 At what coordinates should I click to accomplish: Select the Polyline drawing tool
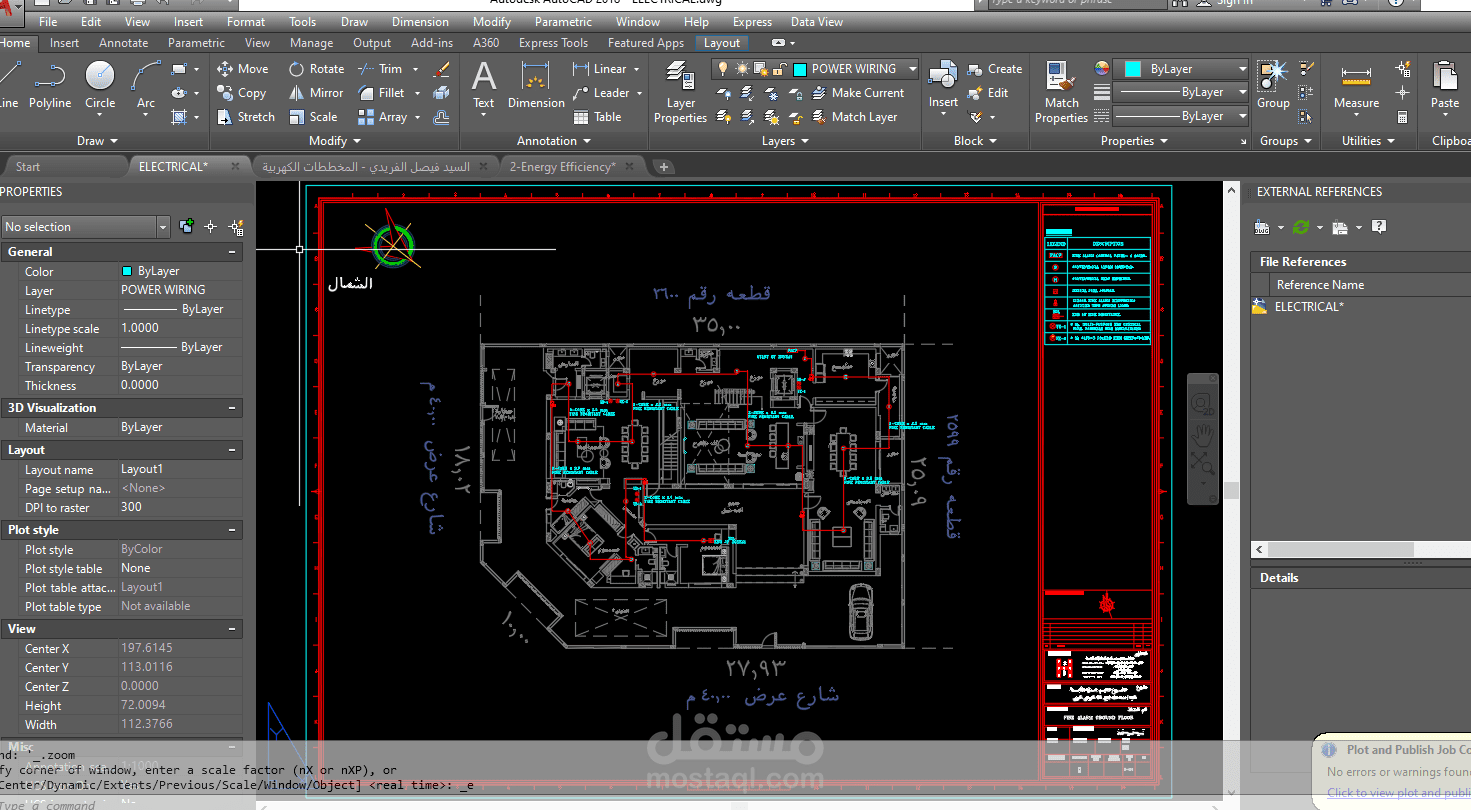click(50, 85)
